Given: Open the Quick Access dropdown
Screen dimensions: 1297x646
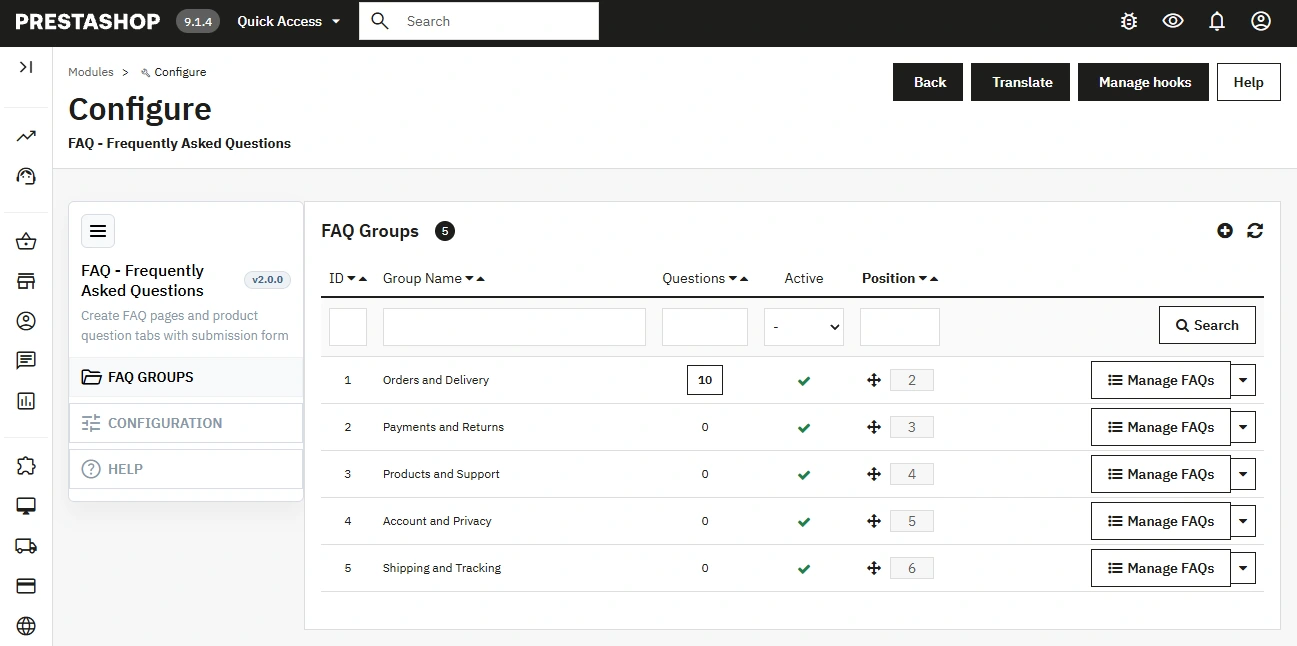Looking at the screenshot, I should pyautogui.click(x=288, y=21).
